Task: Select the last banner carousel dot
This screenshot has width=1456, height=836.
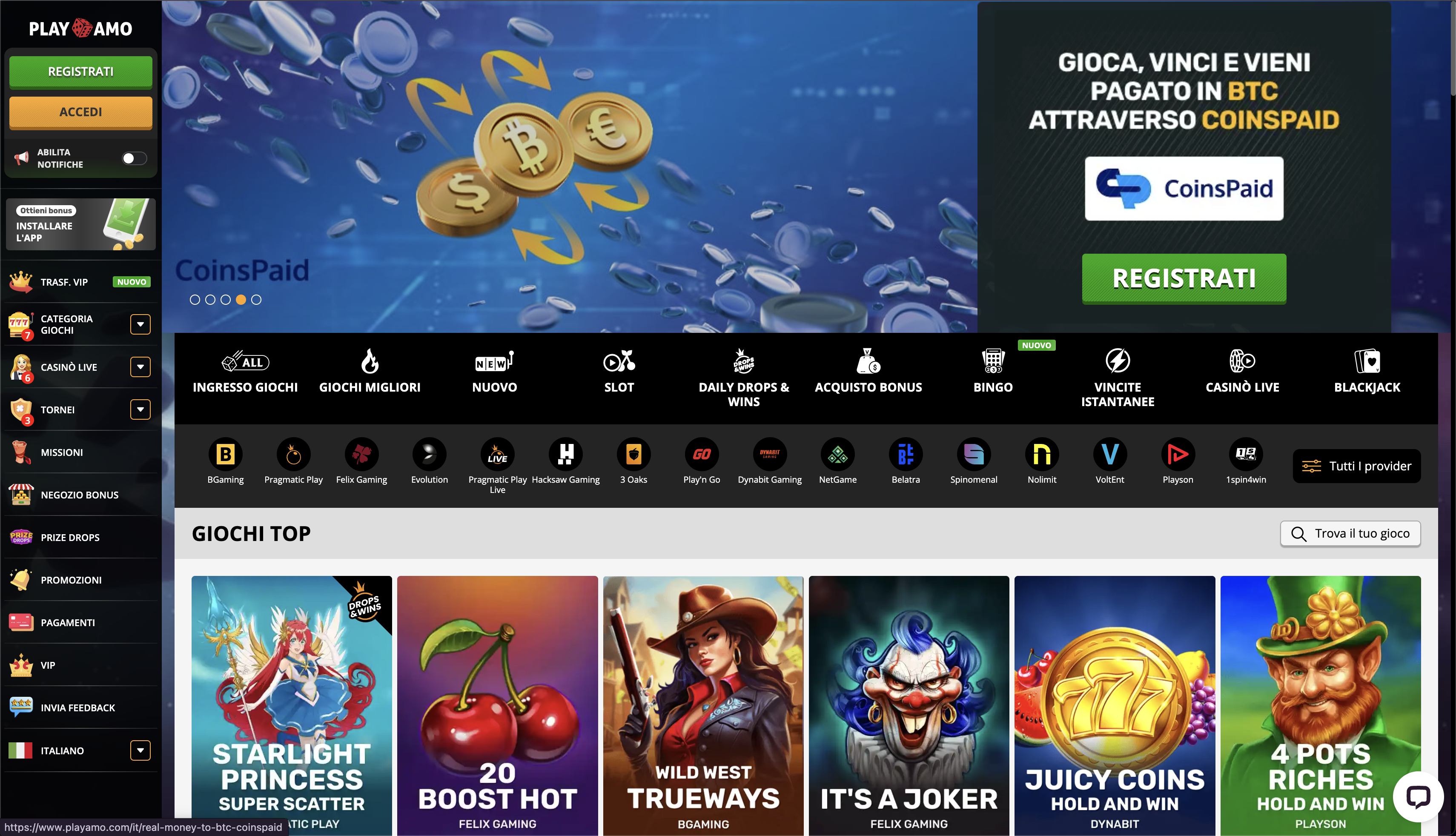Action: click(256, 300)
